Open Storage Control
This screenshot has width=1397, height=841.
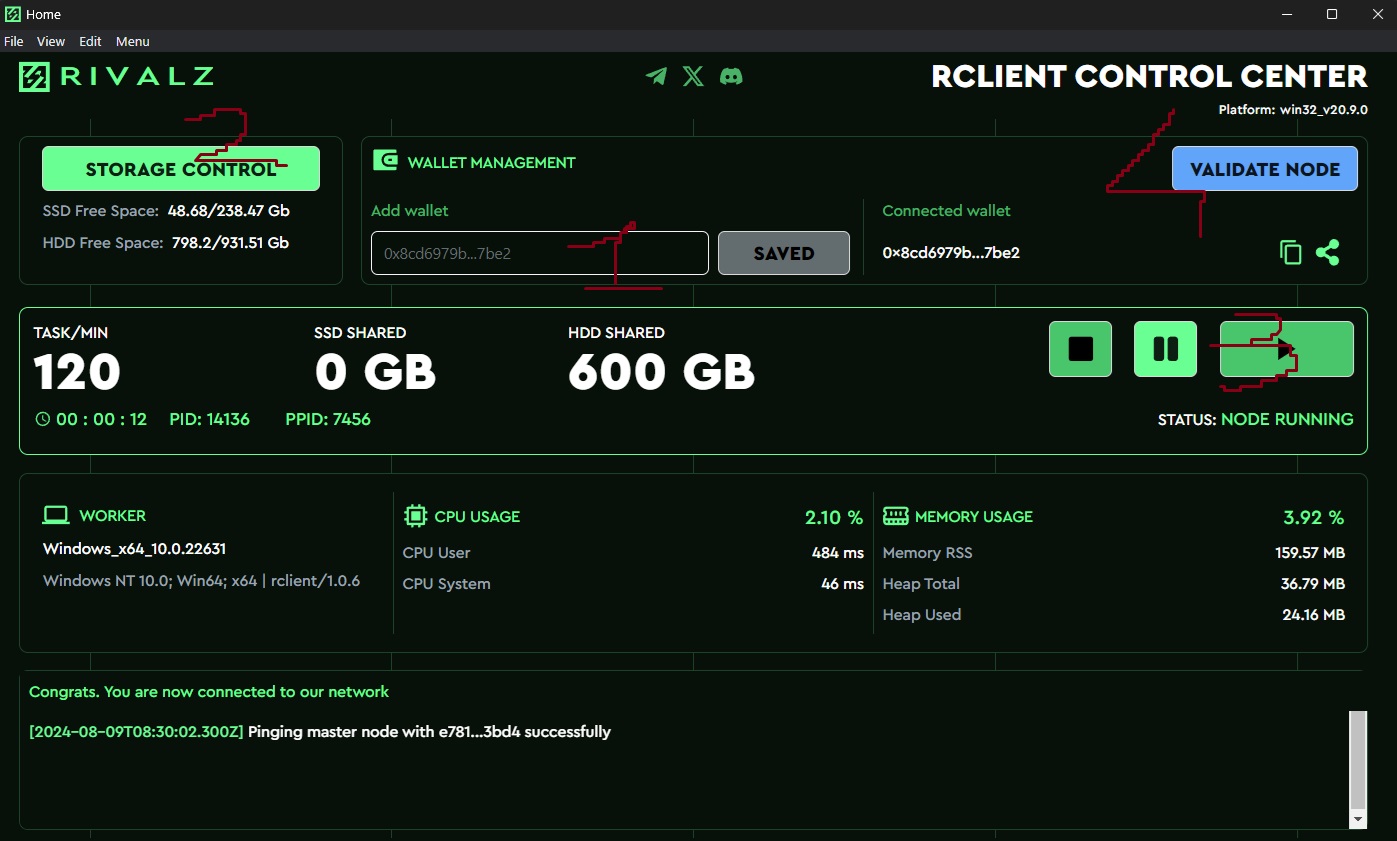[x=181, y=169]
